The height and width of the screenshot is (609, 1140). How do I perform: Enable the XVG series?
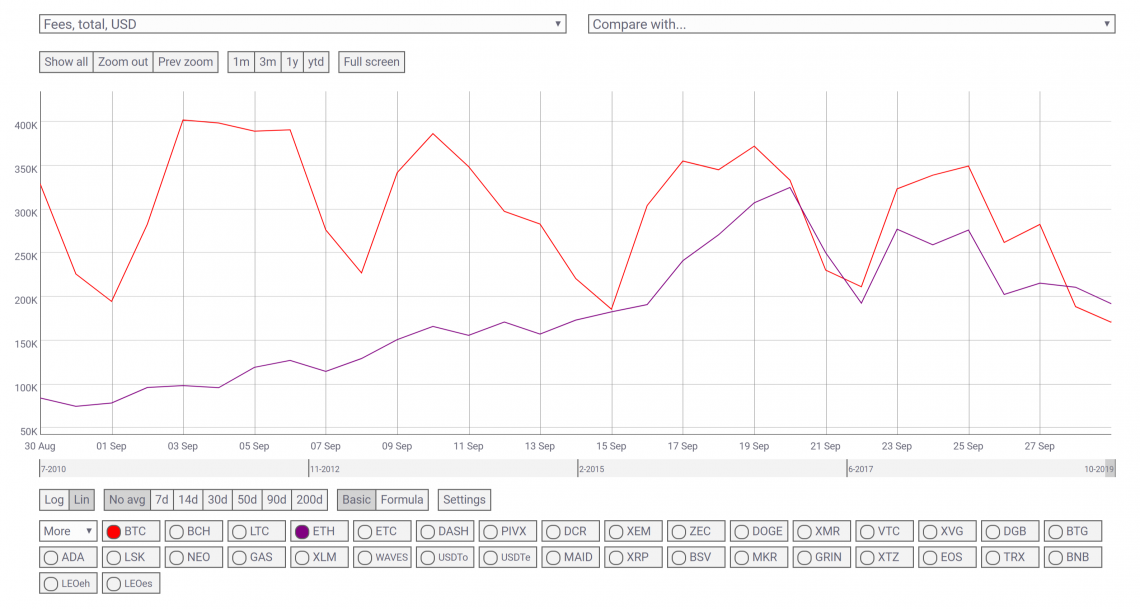click(x=947, y=531)
